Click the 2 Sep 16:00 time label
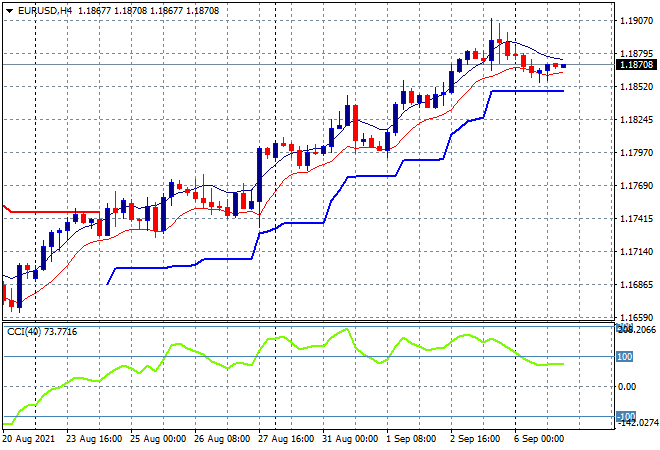660x450 pixels. [475, 439]
